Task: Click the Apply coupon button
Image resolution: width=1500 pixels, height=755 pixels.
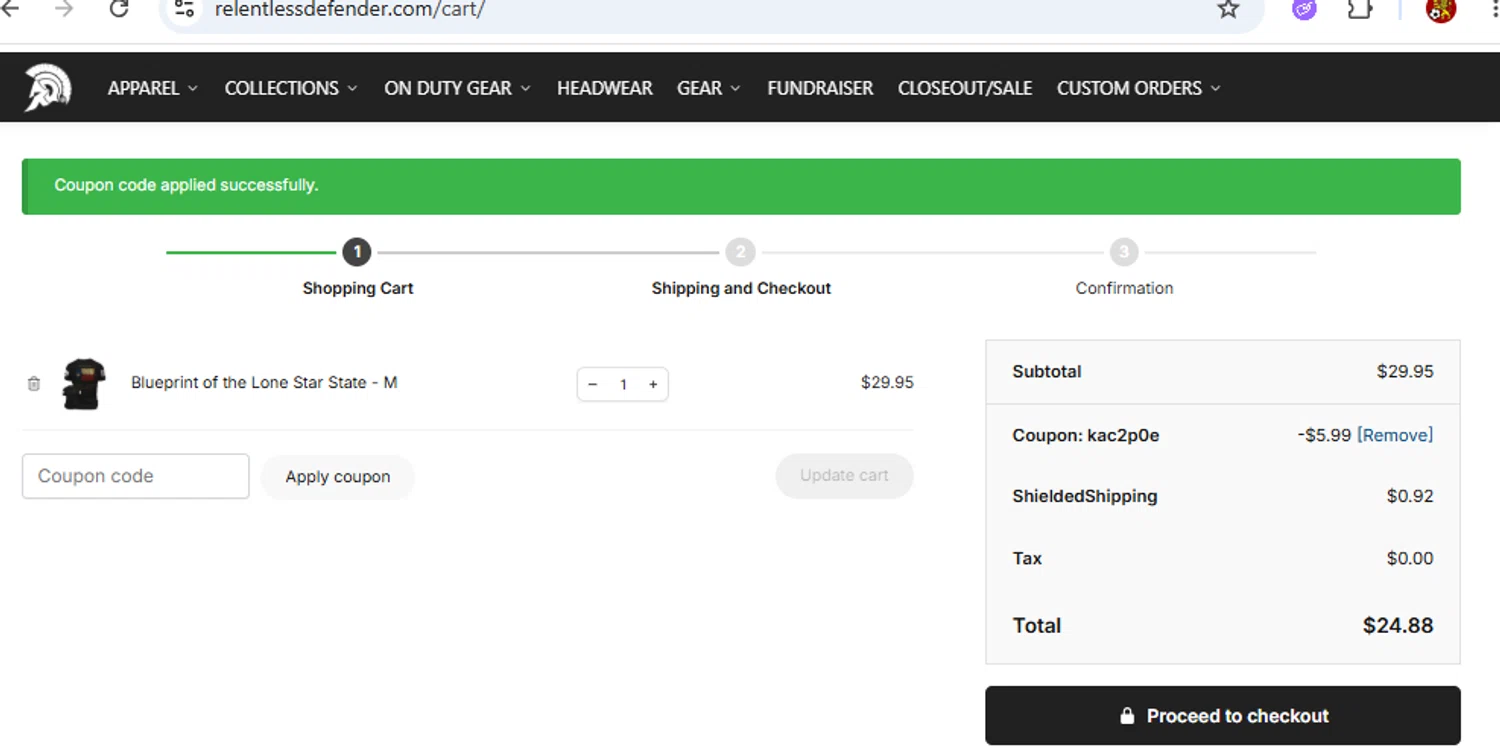Action: point(338,477)
